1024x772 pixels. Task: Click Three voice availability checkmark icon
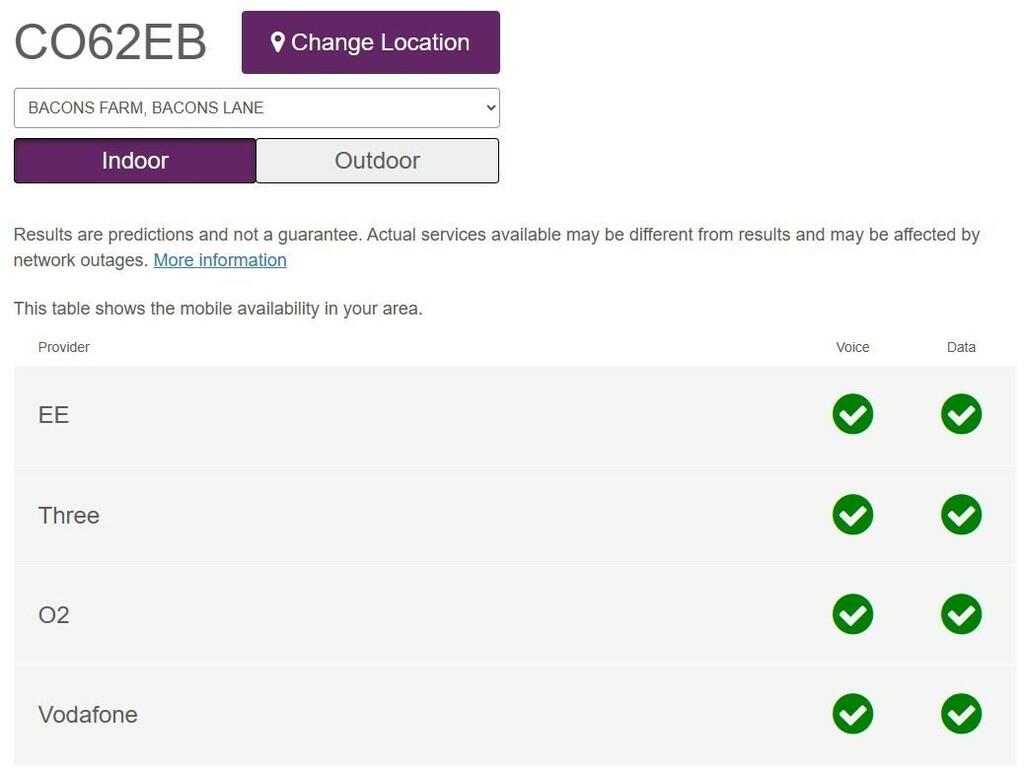852,514
